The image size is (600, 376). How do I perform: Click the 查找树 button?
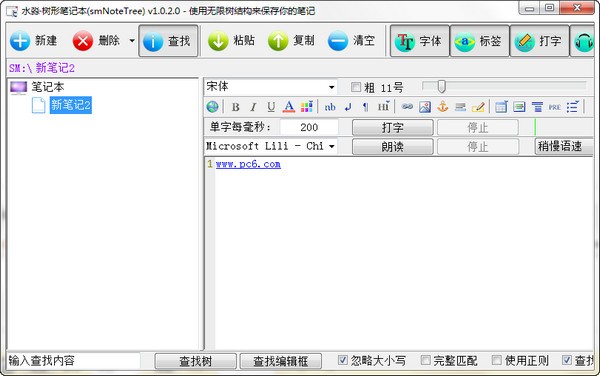click(x=196, y=361)
